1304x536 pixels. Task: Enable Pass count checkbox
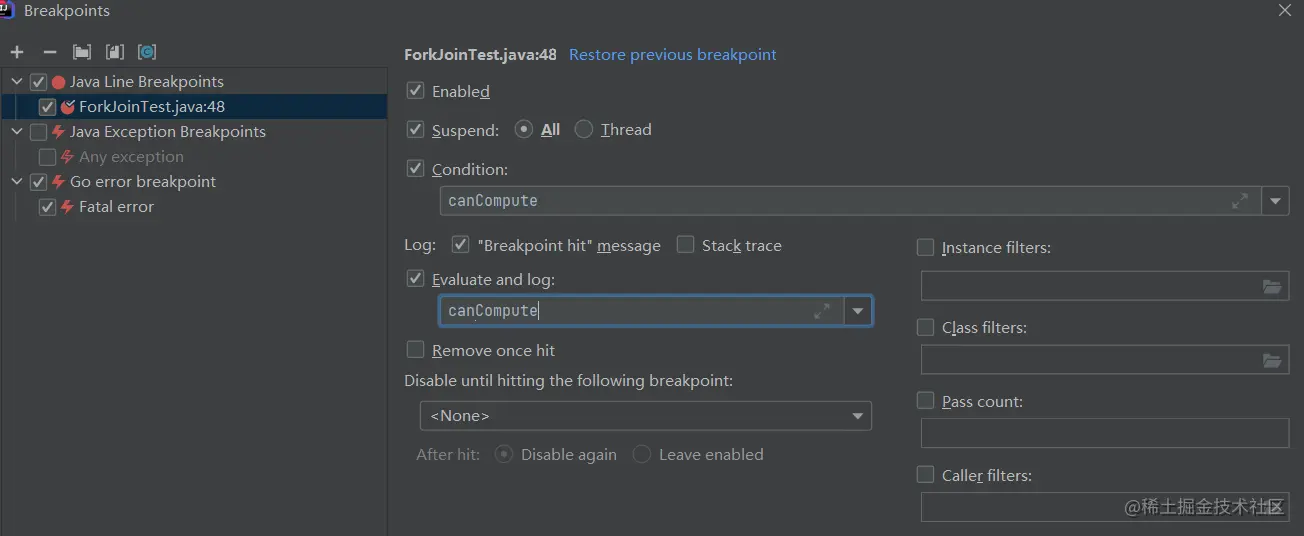pyautogui.click(x=925, y=401)
